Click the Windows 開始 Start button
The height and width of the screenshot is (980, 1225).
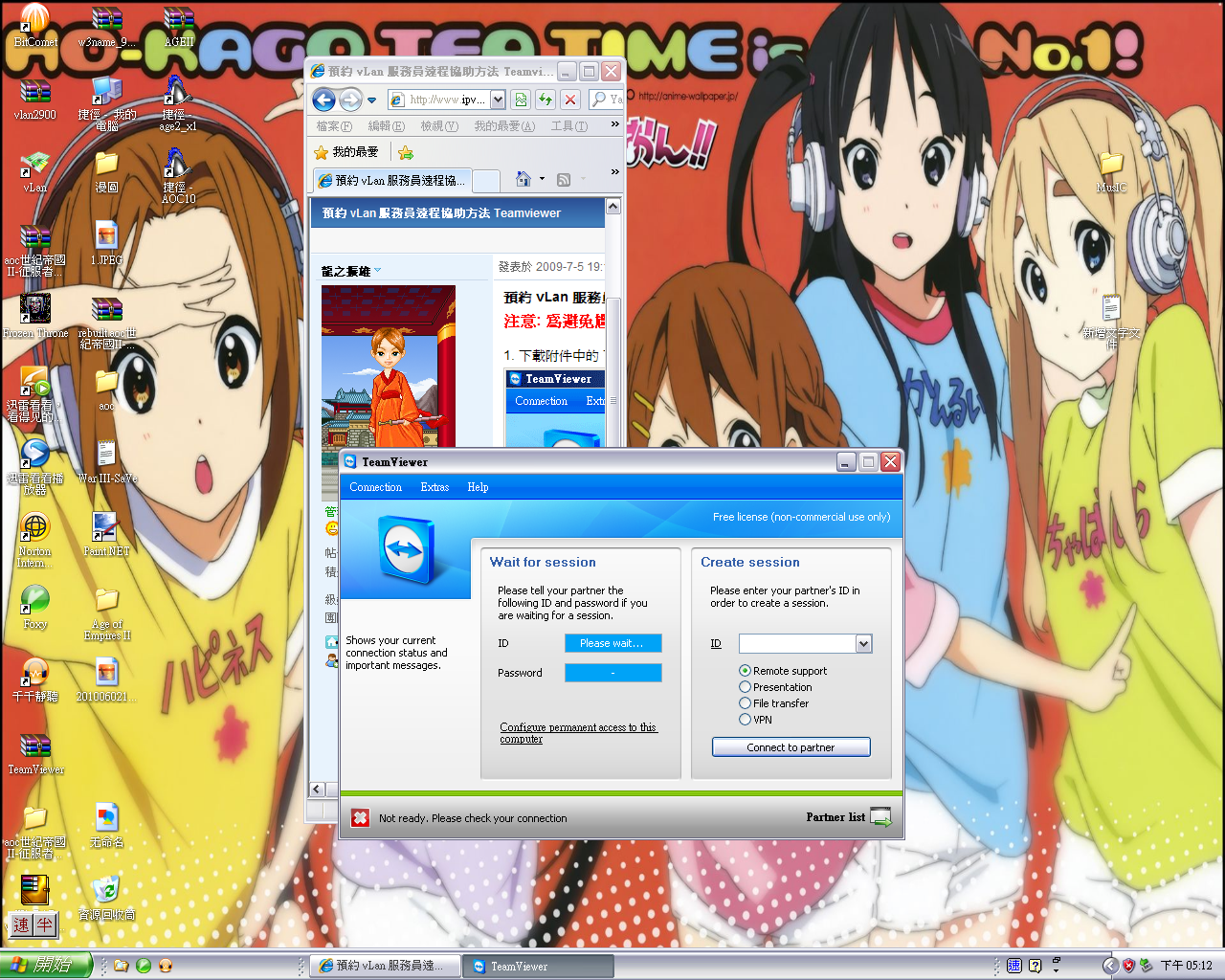(x=46, y=966)
